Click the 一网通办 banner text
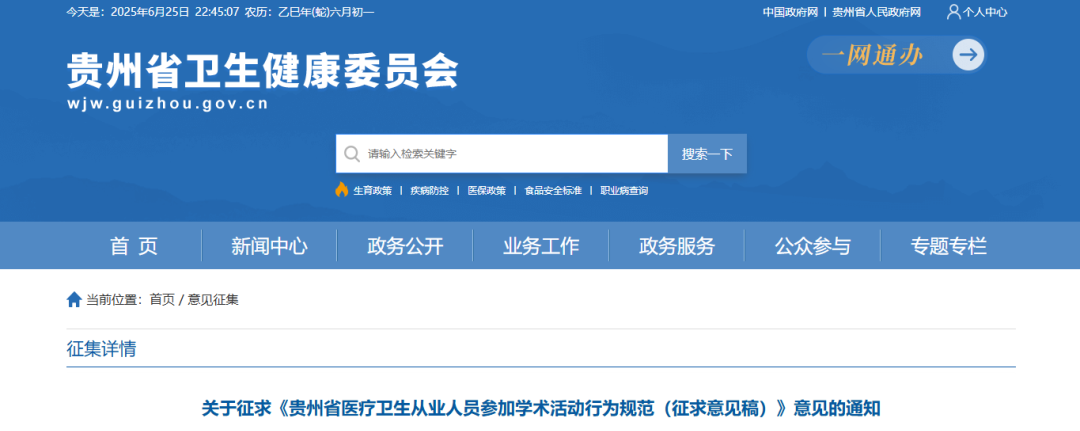Screen dimensions: 1080x431 (872, 55)
